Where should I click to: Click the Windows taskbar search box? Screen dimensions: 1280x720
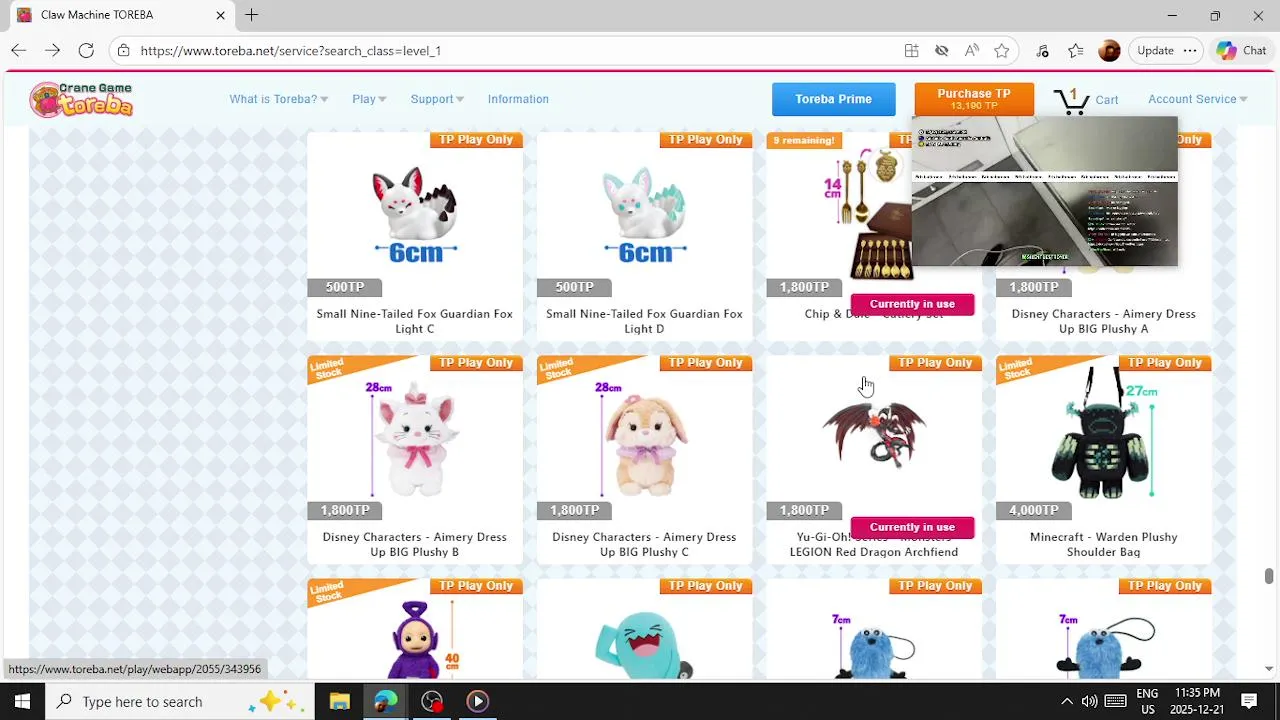pyautogui.click(x=180, y=701)
